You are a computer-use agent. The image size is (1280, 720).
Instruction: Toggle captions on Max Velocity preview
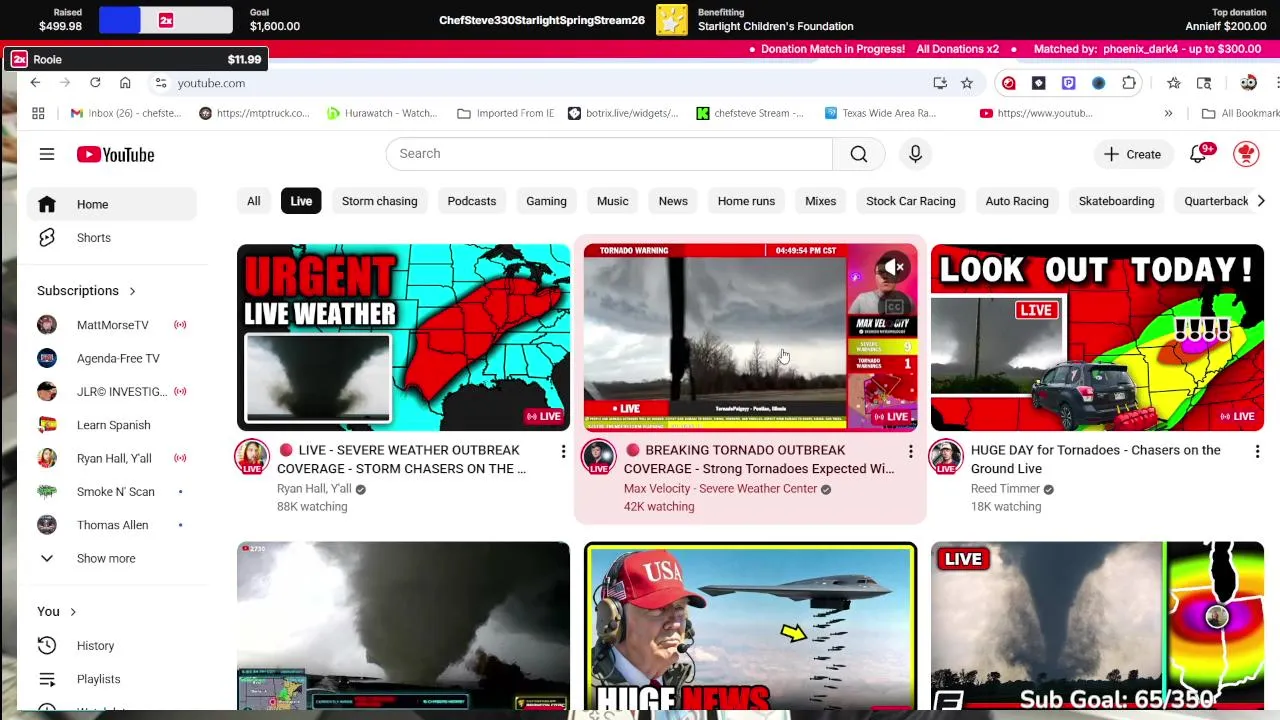pyautogui.click(x=894, y=307)
